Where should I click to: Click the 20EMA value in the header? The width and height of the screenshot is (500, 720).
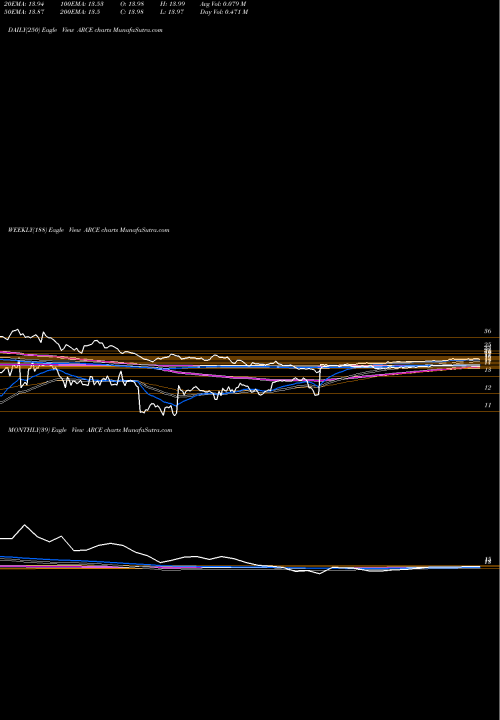pyautogui.click(x=23, y=4)
